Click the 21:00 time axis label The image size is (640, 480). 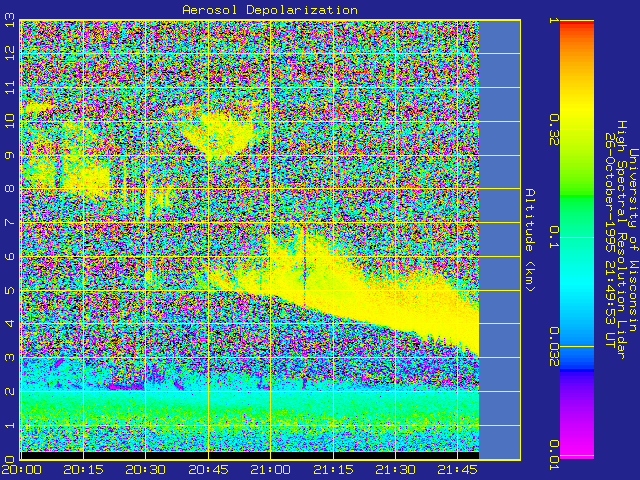[x=271, y=470]
